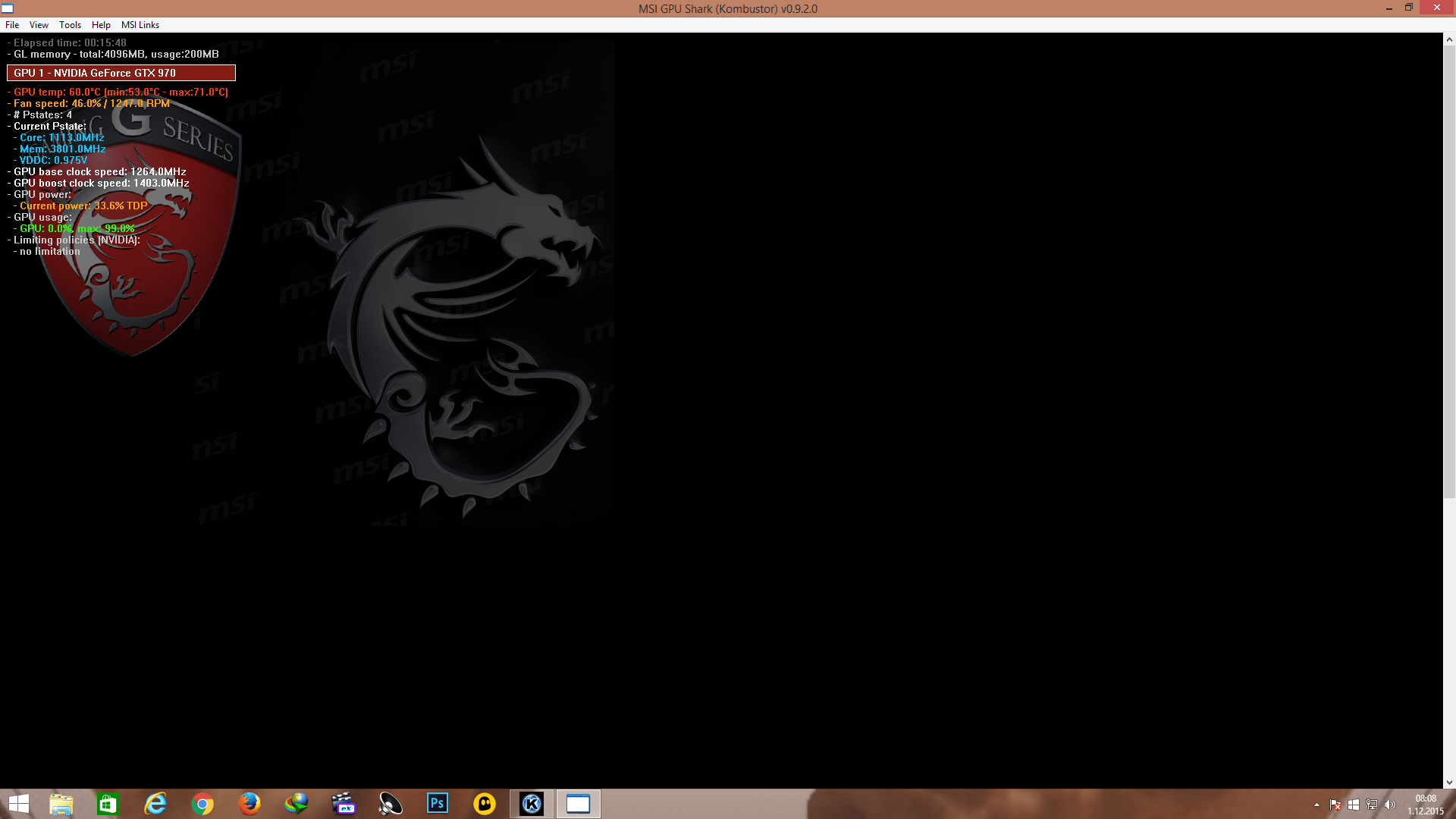Image resolution: width=1456 pixels, height=819 pixels.
Task: Click the scrollbar up arrow
Action: (1449, 39)
